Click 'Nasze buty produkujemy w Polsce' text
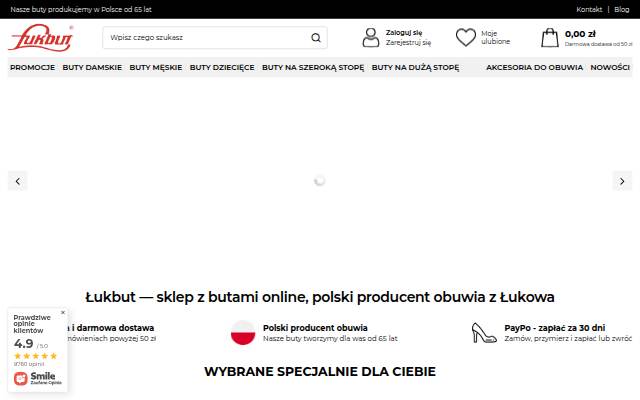The image size is (640, 400). (x=81, y=9)
